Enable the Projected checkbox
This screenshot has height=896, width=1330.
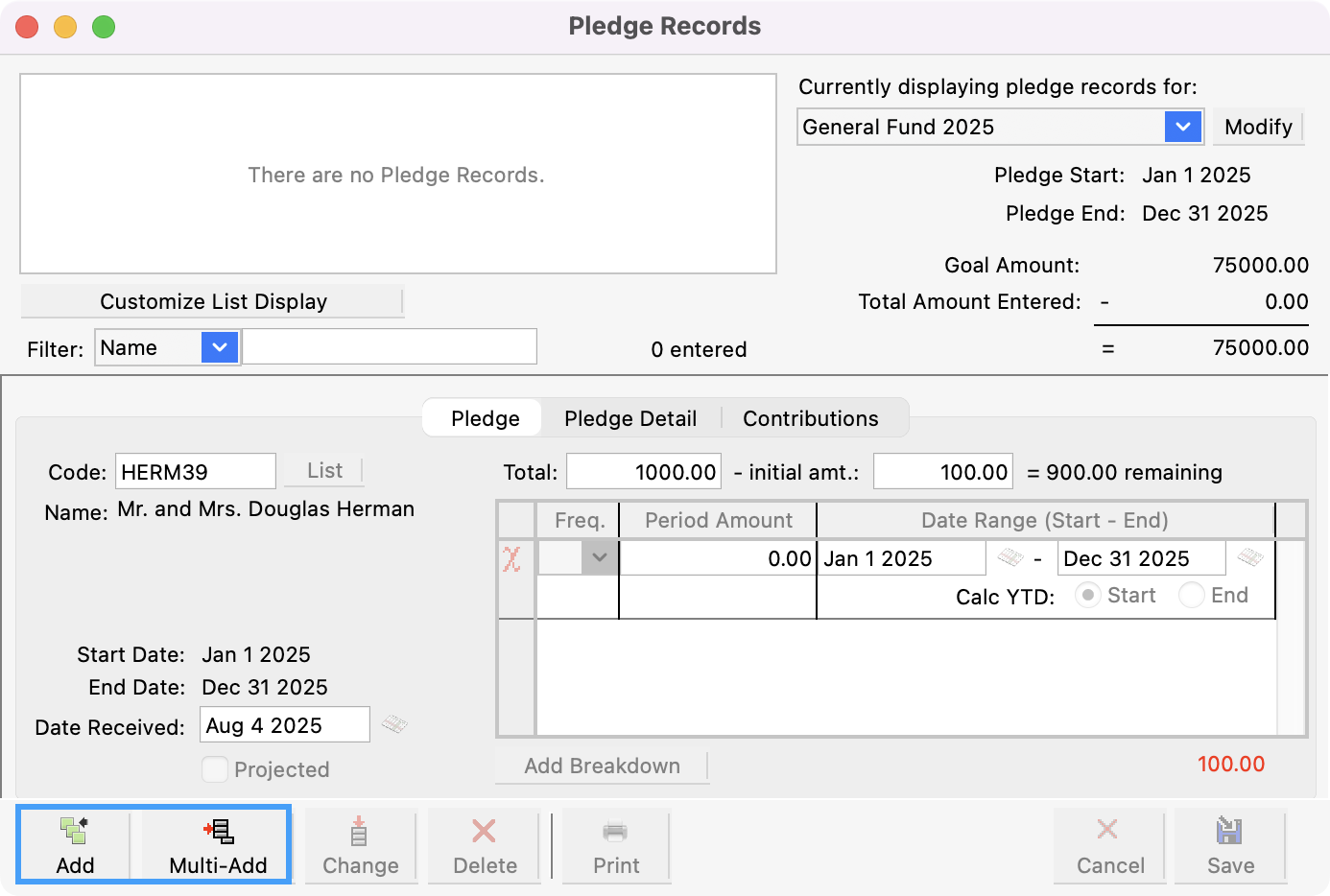point(213,769)
